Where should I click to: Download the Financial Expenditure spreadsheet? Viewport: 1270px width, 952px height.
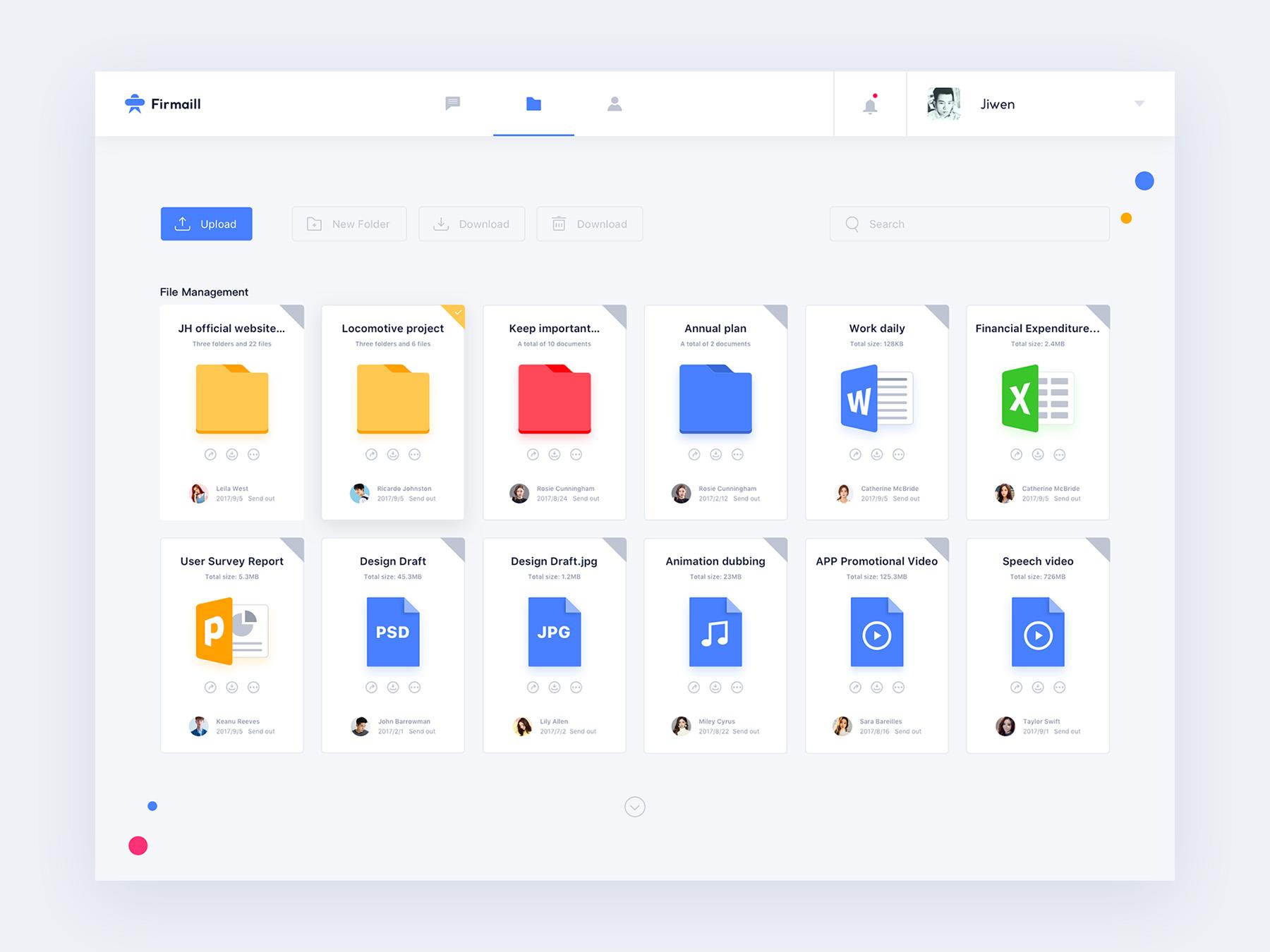tap(1038, 454)
